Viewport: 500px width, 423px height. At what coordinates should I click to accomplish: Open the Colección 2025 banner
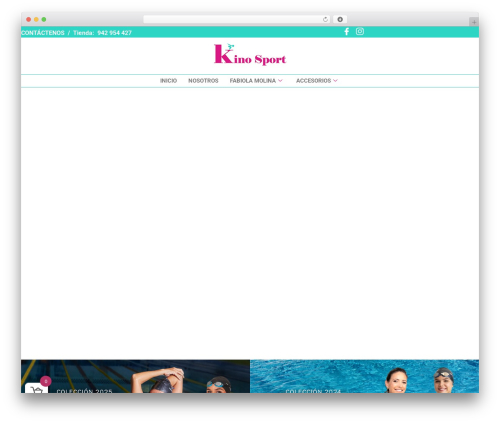(x=135, y=376)
